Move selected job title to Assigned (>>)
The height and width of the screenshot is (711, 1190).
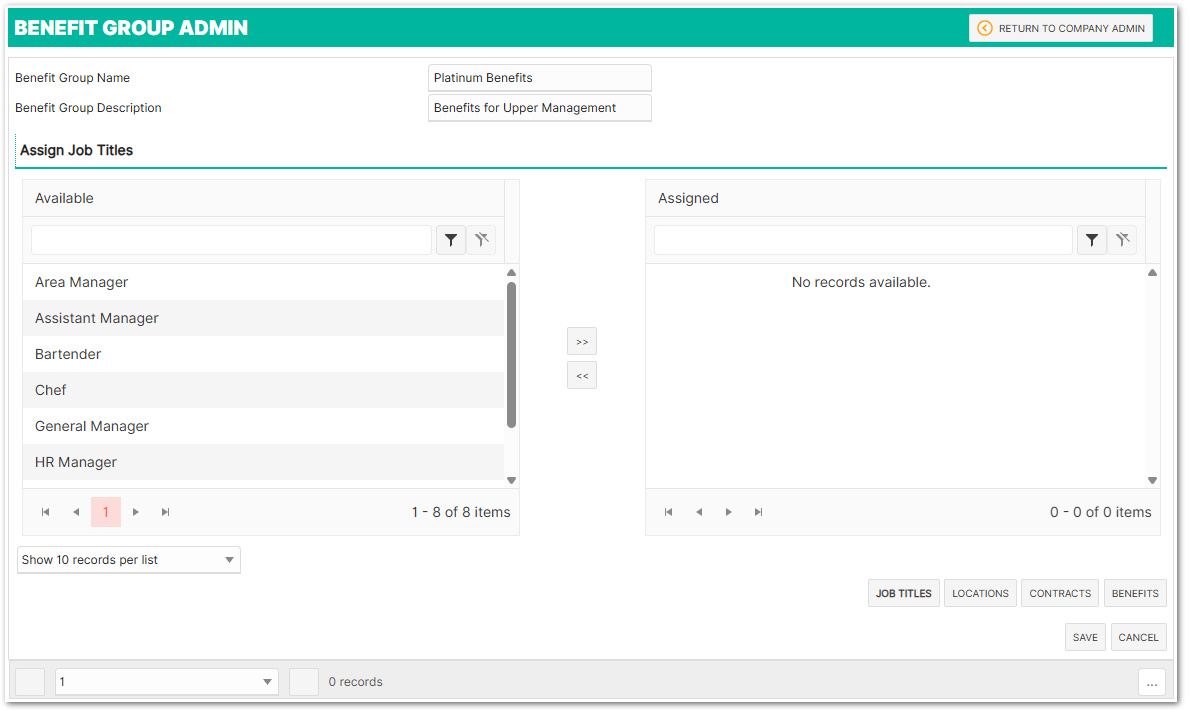[582, 341]
